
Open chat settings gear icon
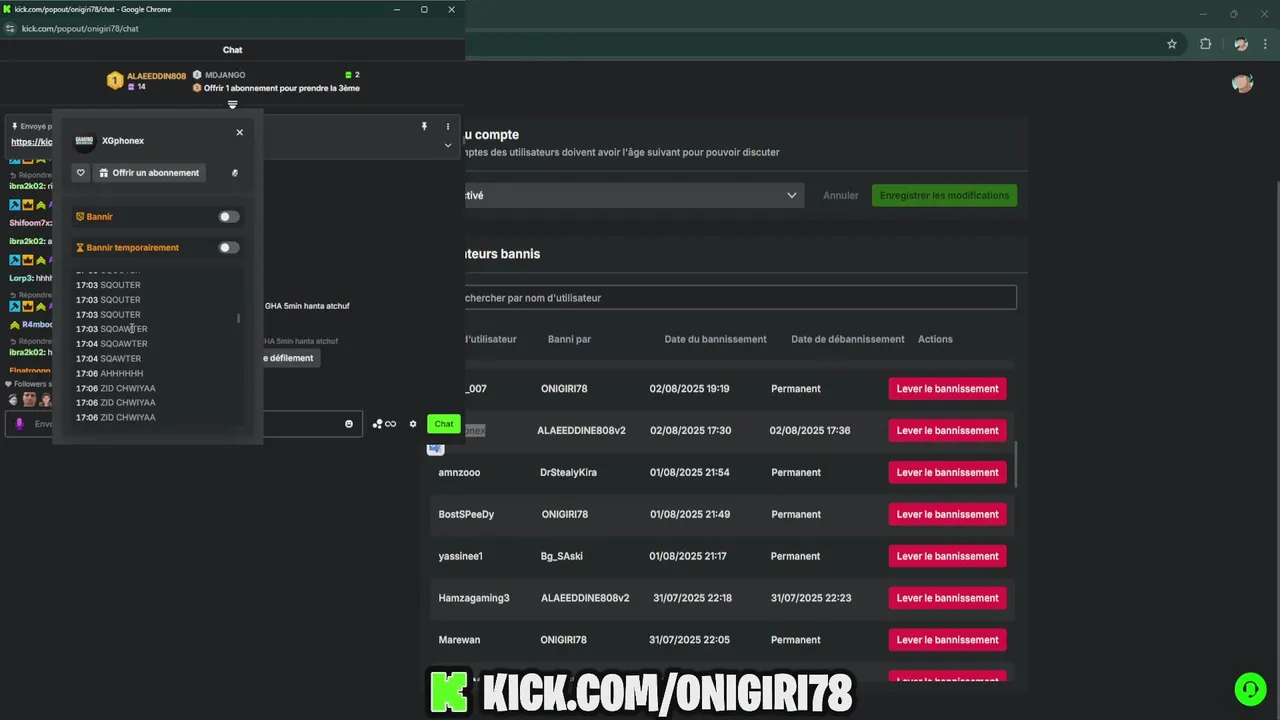(x=413, y=424)
